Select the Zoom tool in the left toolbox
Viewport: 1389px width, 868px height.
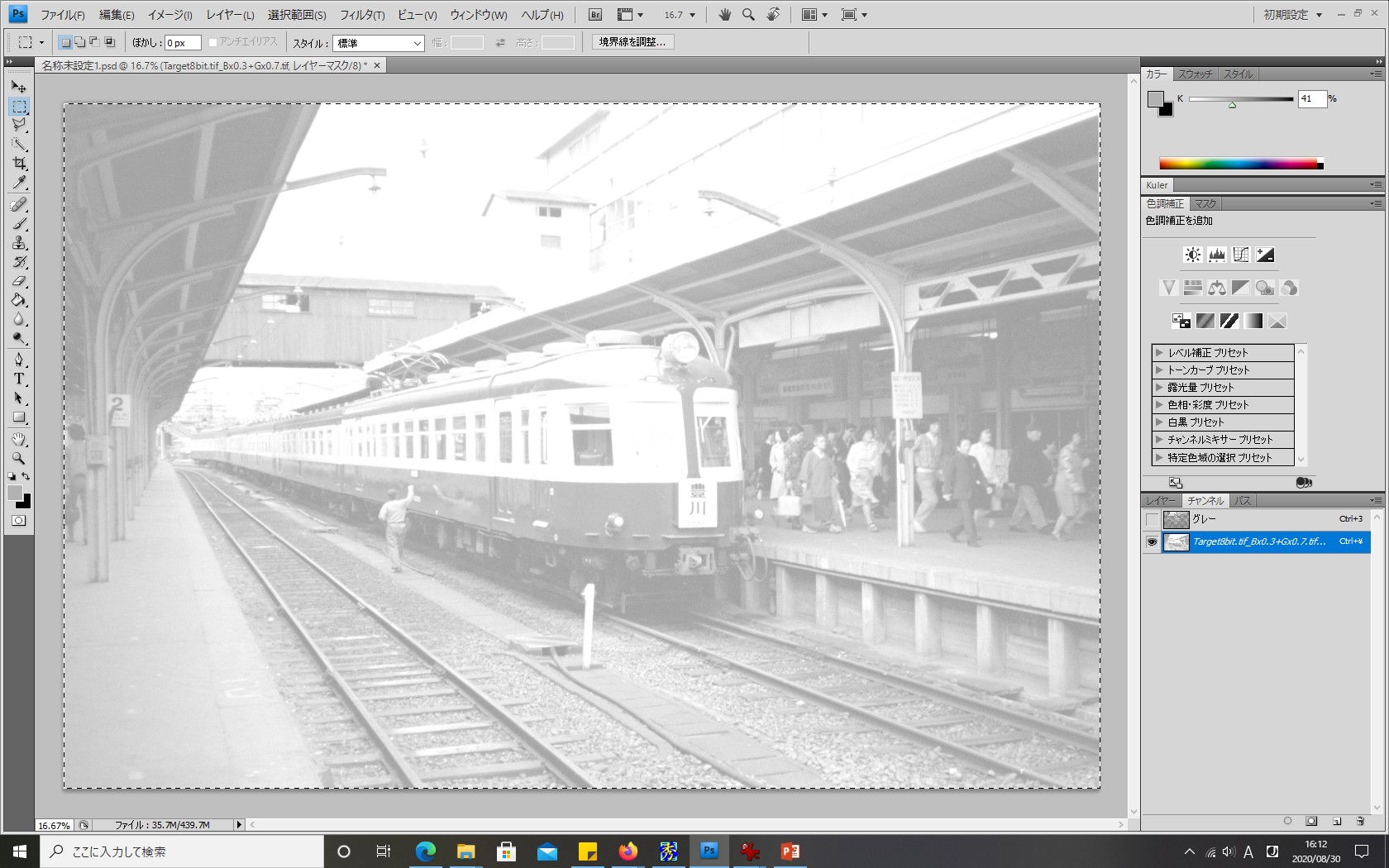(19, 458)
